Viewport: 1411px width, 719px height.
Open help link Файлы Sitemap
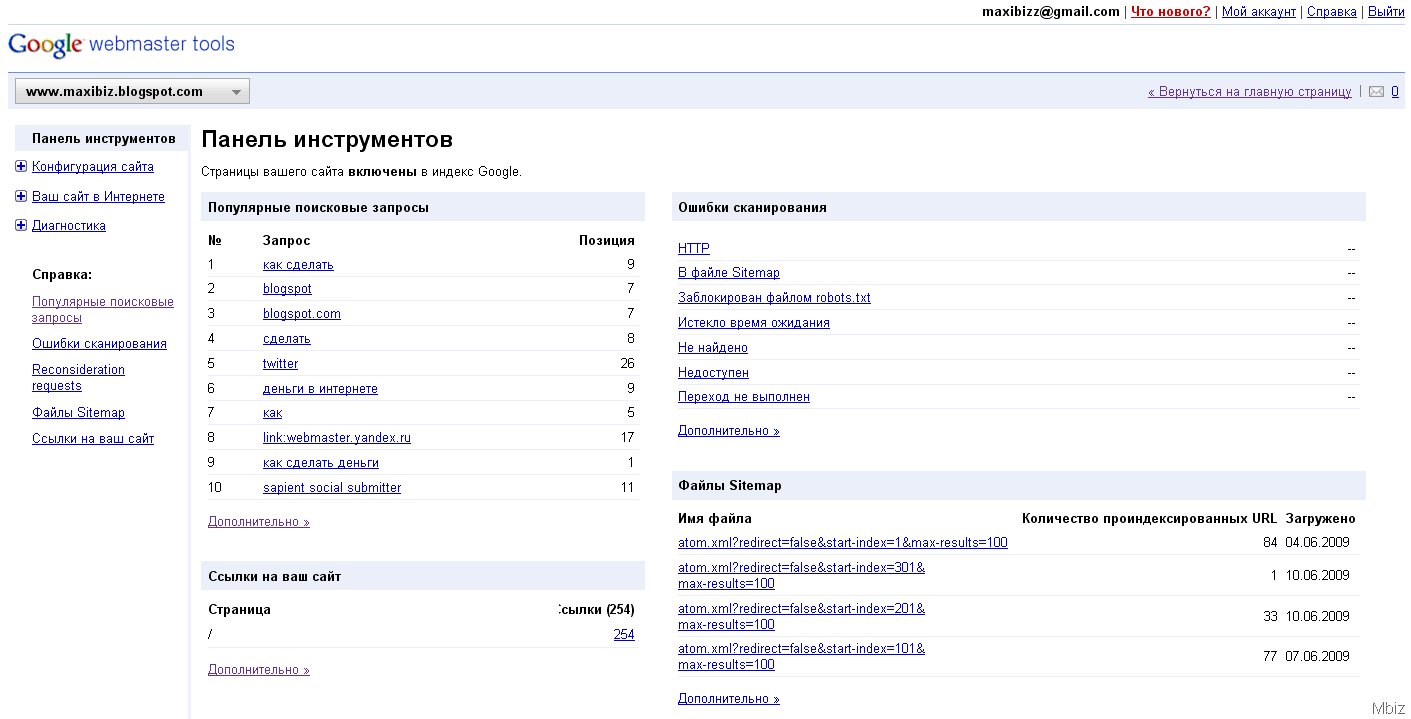[x=78, y=413]
